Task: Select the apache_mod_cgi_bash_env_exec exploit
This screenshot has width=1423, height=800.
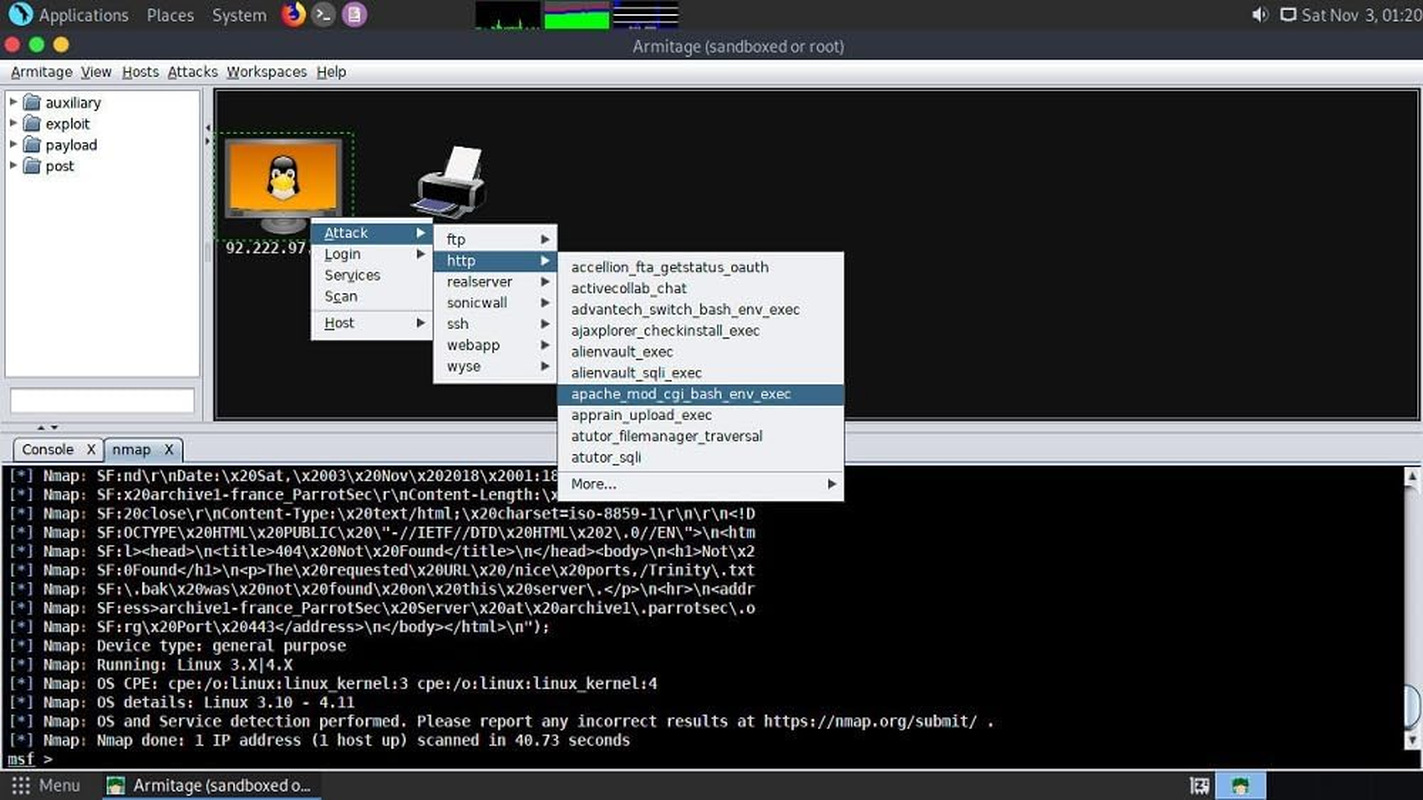Action: pos(680,394)
